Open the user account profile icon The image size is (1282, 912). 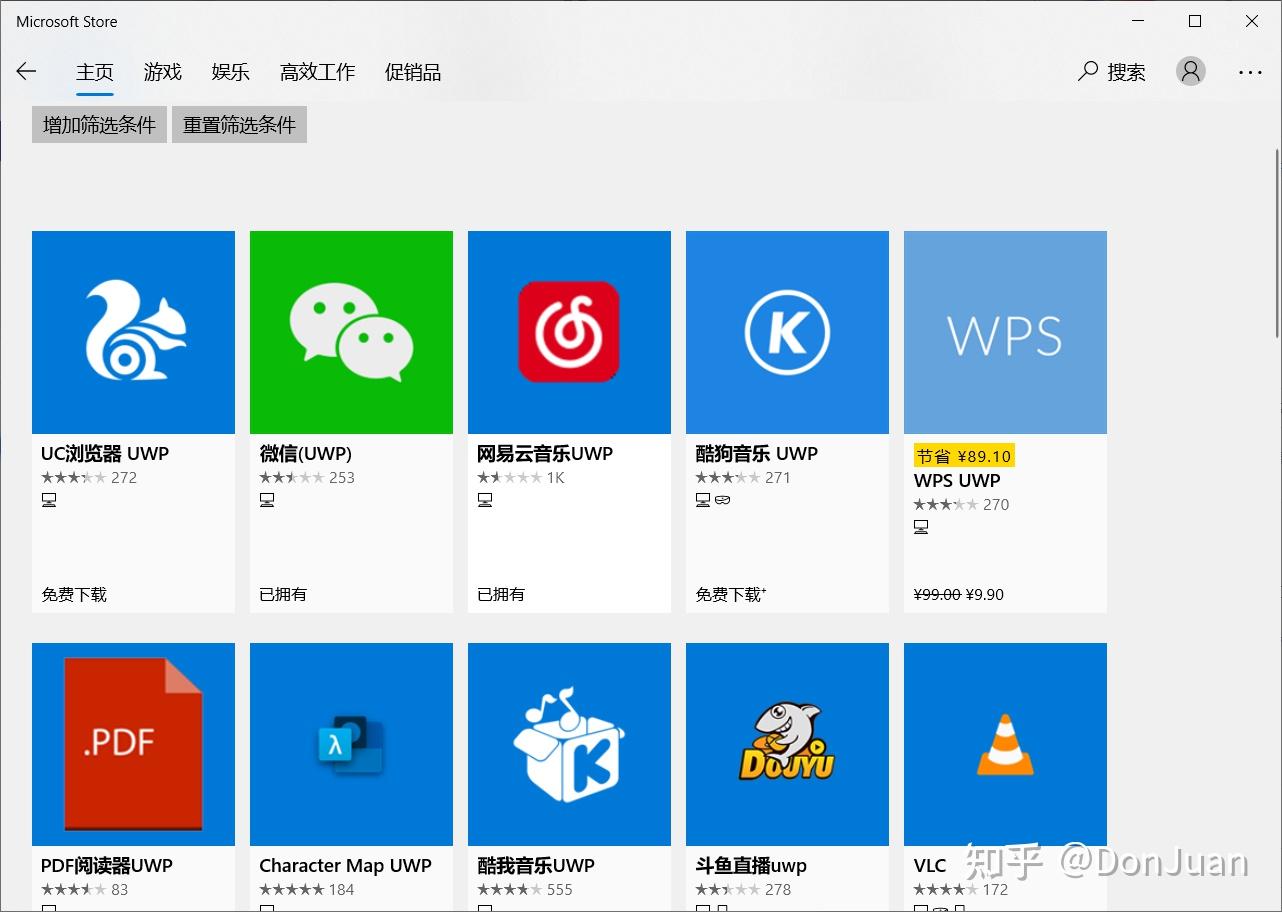[x=1190, y=71]
